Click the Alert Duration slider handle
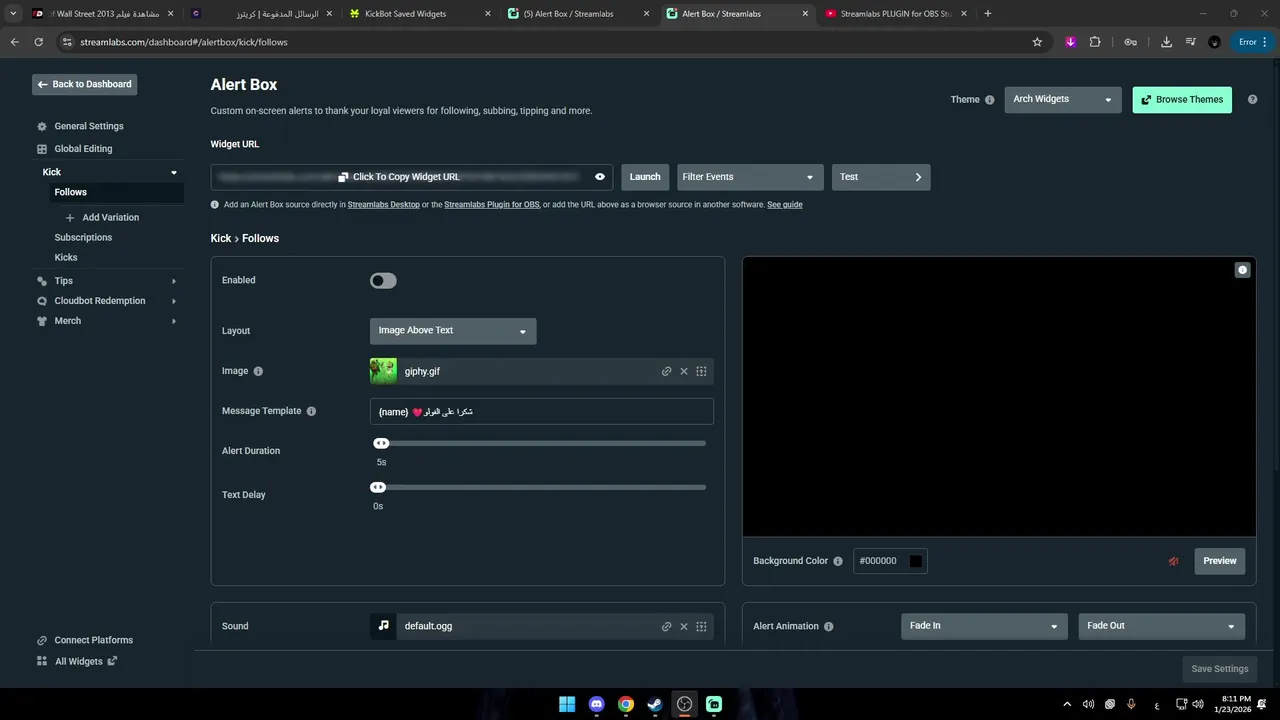Viewport: 1280px width, 720px height. 381,443
